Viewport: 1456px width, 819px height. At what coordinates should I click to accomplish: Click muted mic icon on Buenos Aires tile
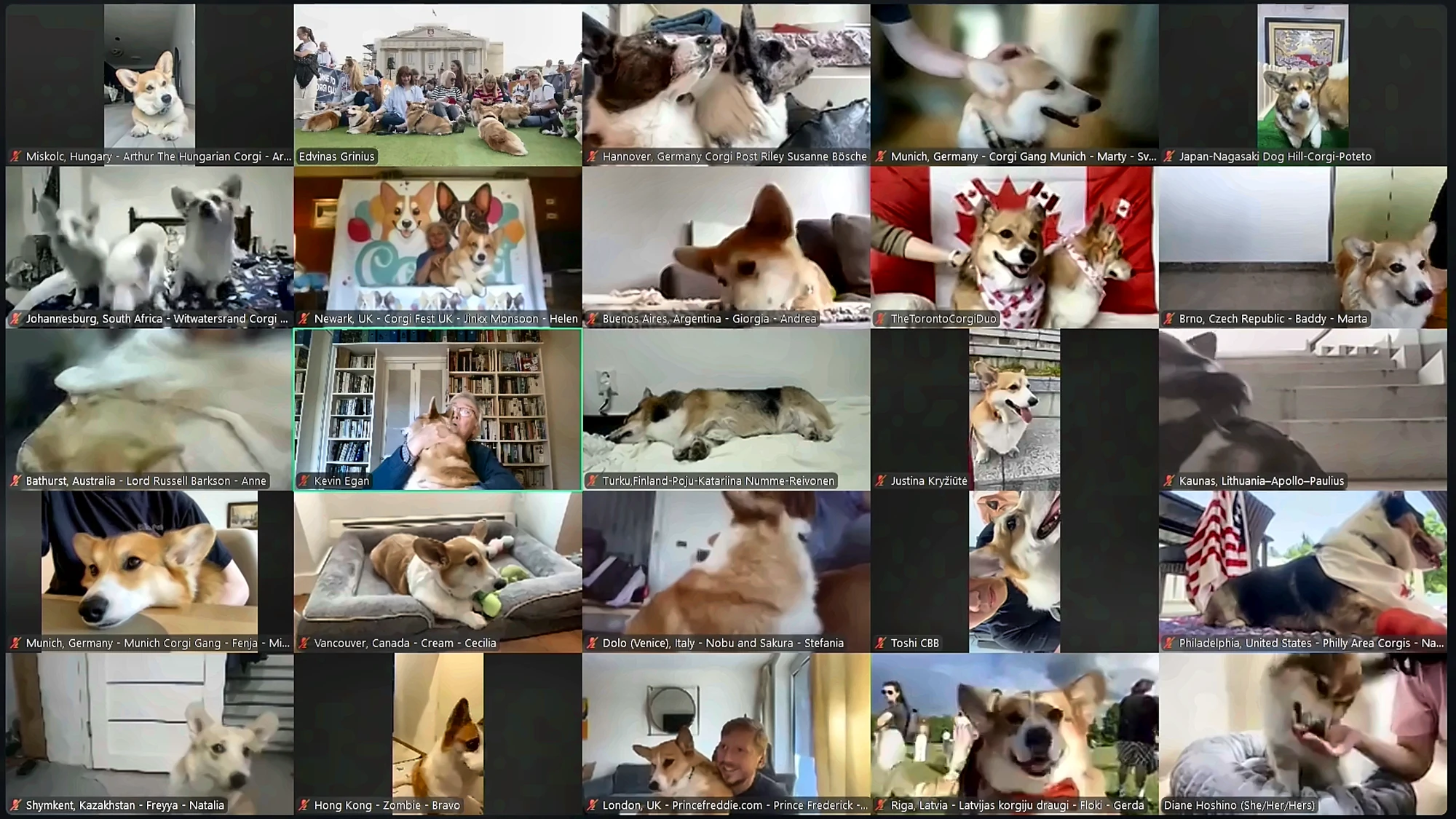click(593, 319)
